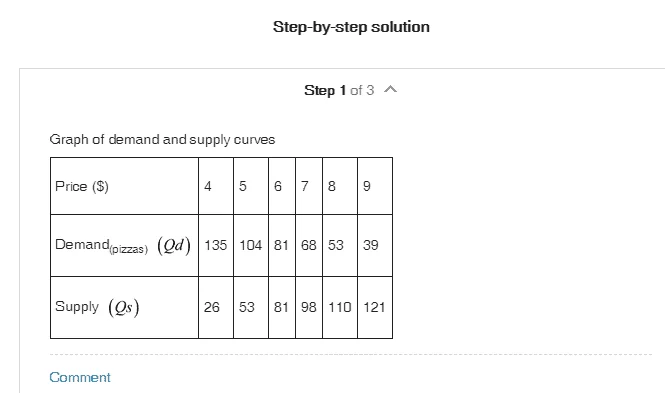Collapse Step 1 with the chevron arrow
This screenshot has width=665, height=393.
click(390, 89)
